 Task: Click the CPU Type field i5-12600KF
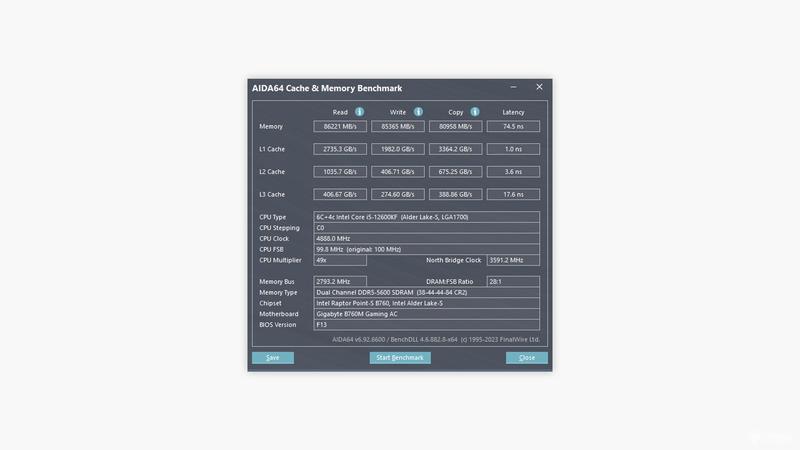[x=427, y=217]
